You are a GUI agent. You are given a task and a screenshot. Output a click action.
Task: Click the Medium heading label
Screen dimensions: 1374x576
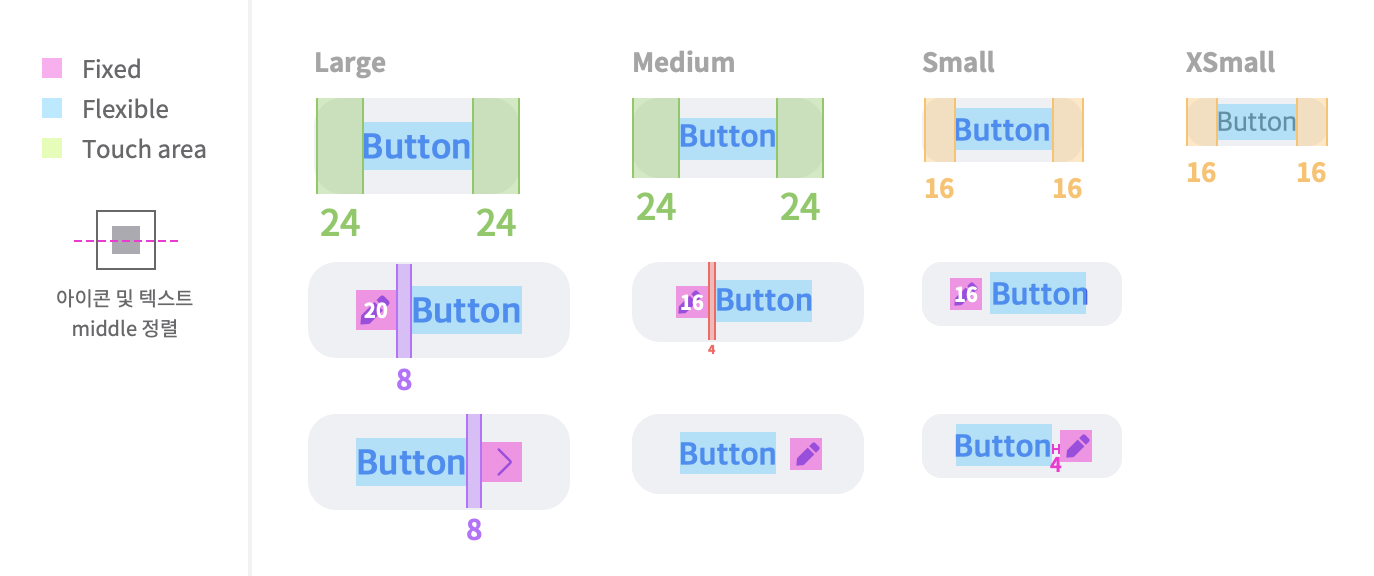tap(684, 63)
